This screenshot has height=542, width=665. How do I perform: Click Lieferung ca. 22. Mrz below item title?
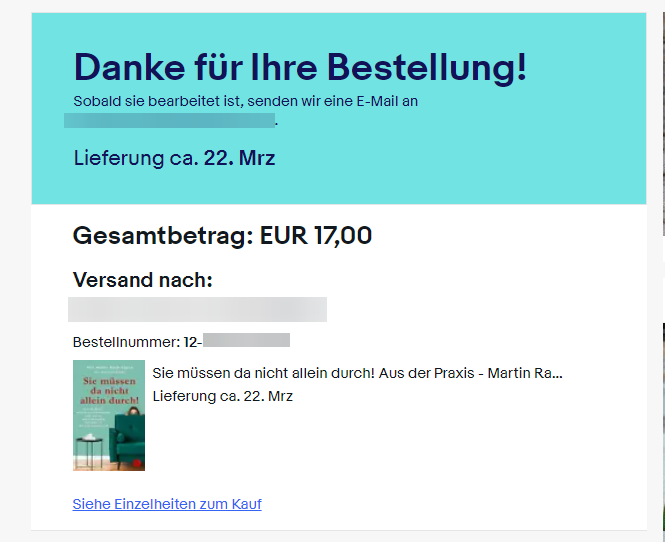pos(223,396)
